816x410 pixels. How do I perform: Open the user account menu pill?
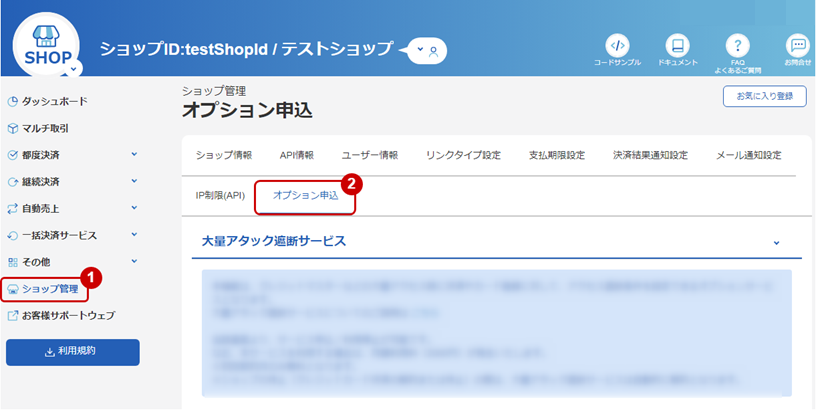[x=427, y=51]
